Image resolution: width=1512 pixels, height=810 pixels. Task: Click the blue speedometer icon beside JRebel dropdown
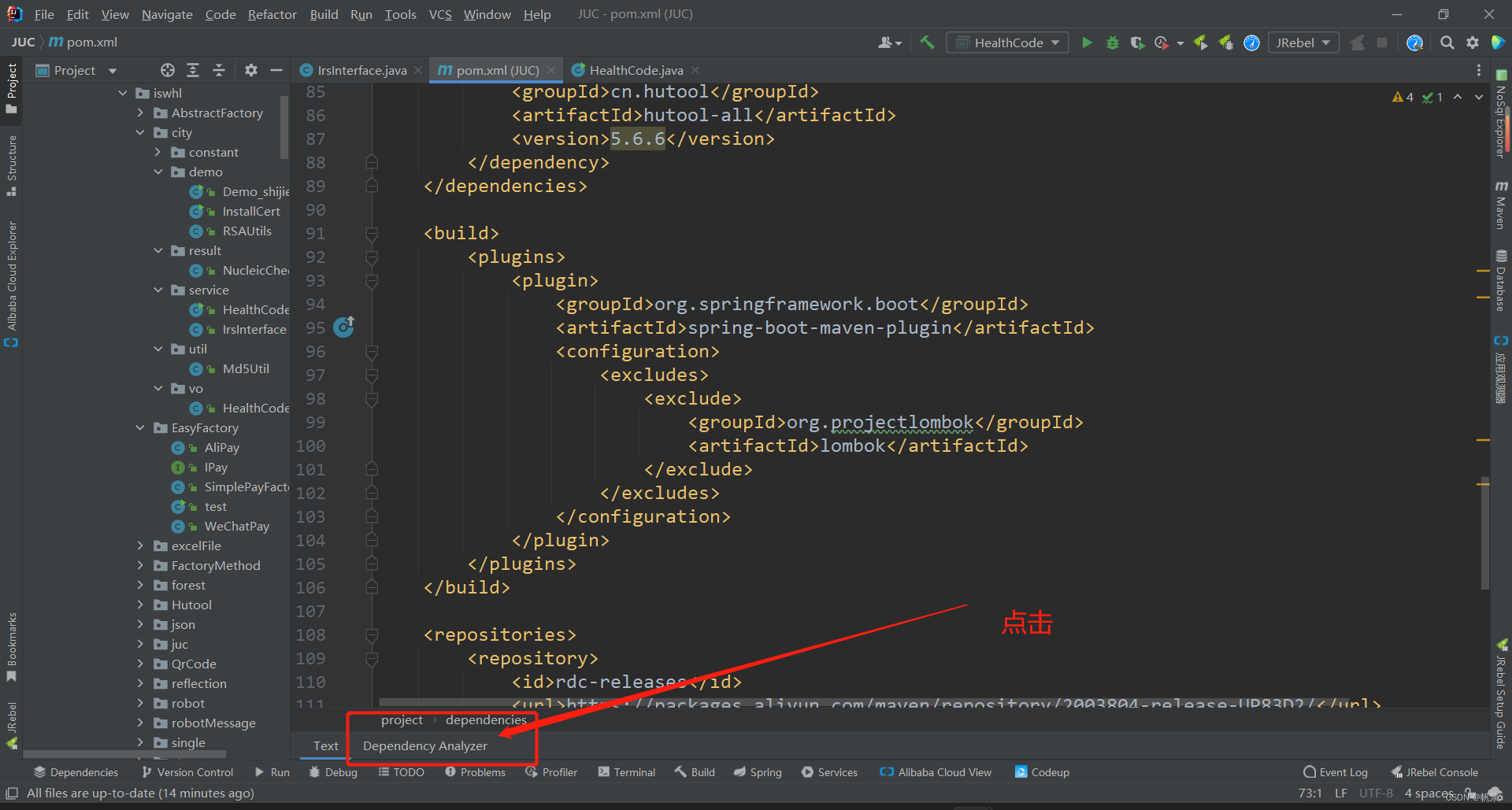[x=1251, y=43]
